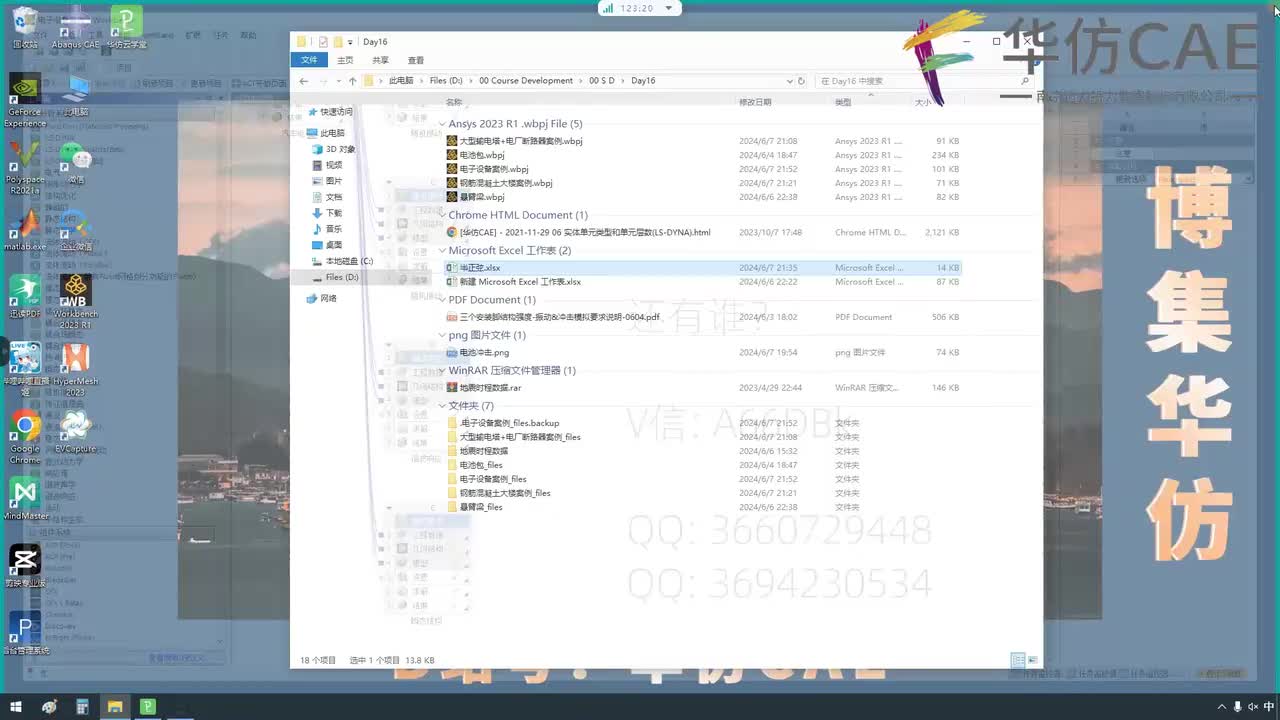
Task: Select the 悬臂梁.wbpj file icon
Action: click(x=452, y=197)
